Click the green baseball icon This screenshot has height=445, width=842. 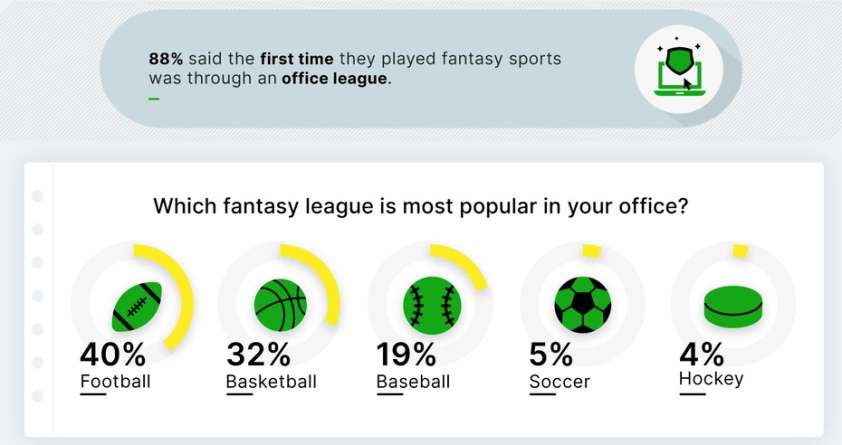(x=431, y=304)
